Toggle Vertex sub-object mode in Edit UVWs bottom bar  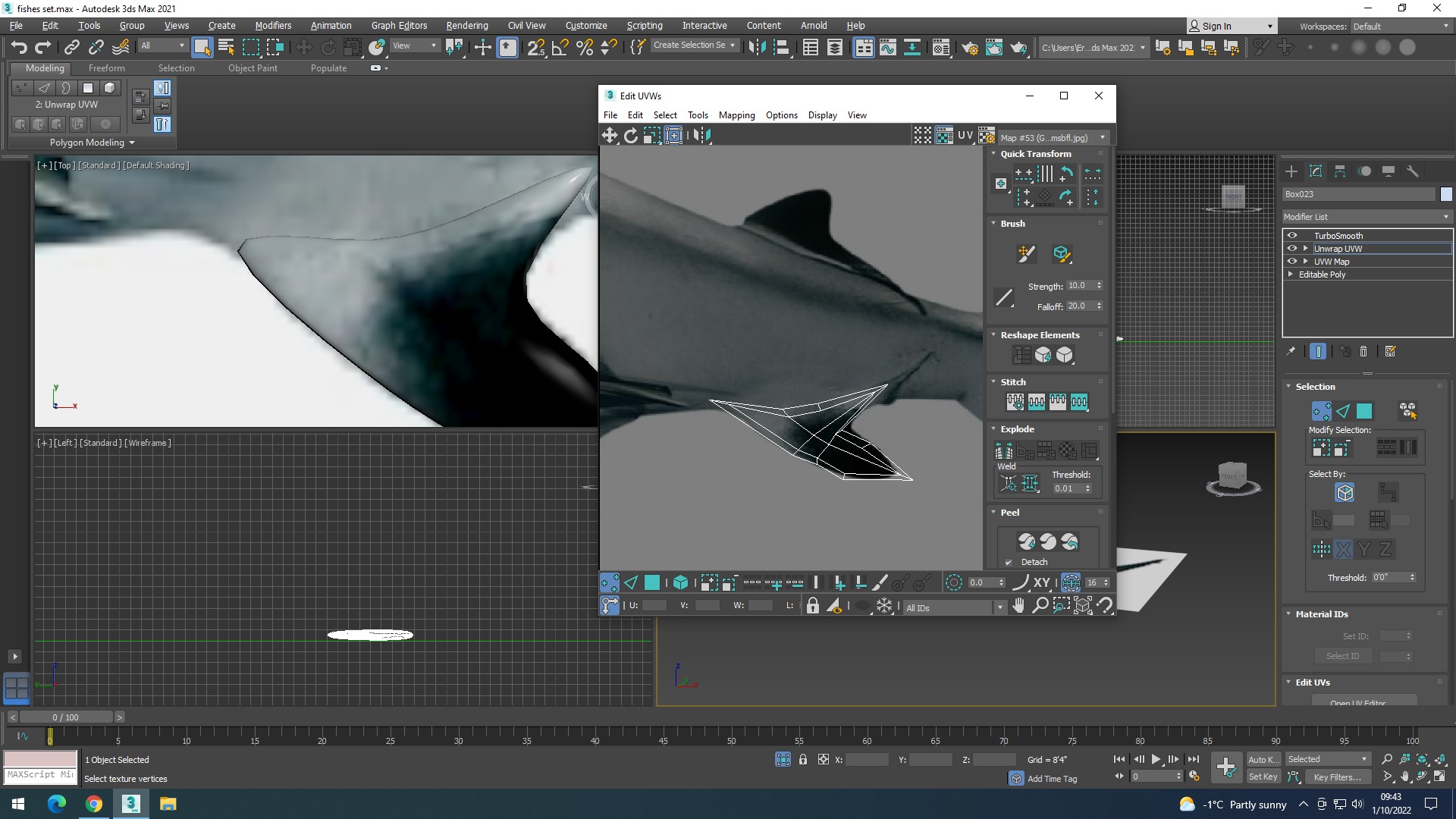[610, 582]
